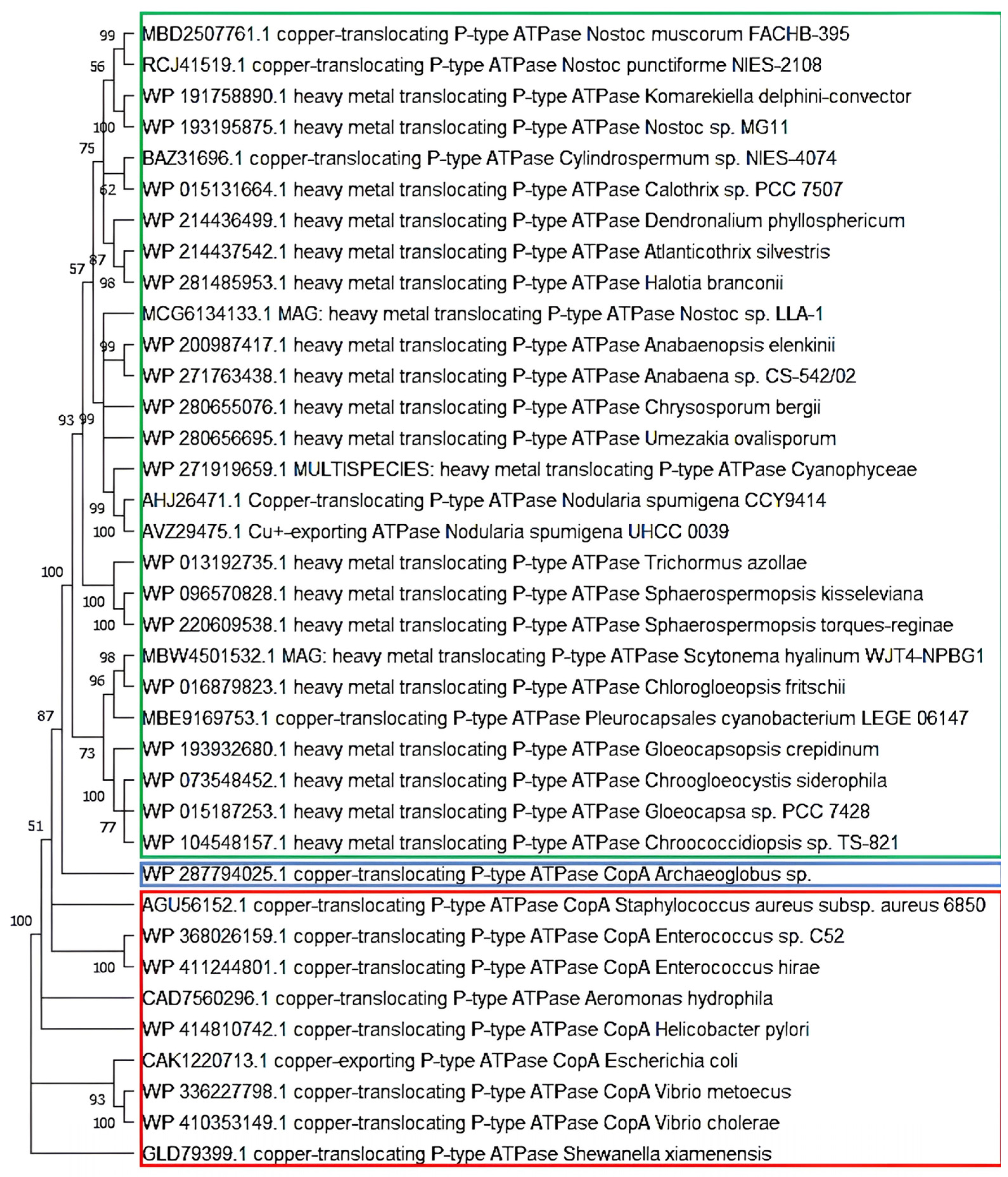This screenshot has height=1177, width=1008.
Task: Select the Cylindrospermum sp. NIES-4074 entry
Action: coord(489,158)
